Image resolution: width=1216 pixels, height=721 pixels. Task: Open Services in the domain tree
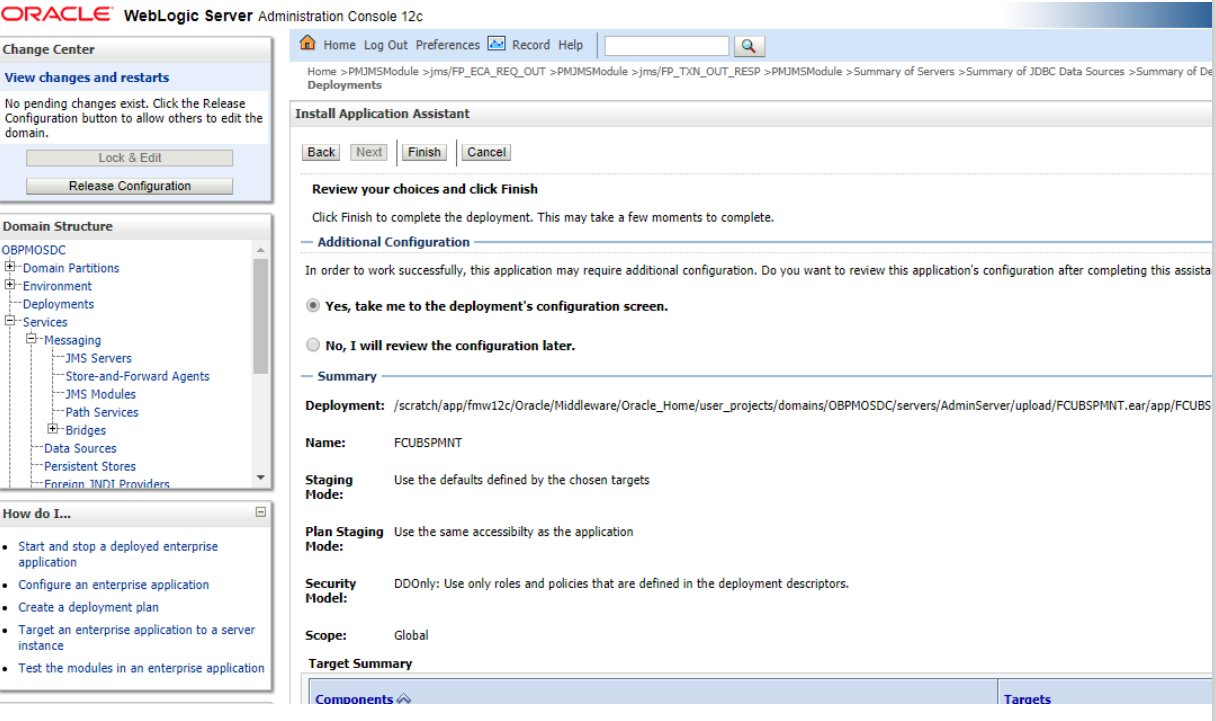coord(45,322)
